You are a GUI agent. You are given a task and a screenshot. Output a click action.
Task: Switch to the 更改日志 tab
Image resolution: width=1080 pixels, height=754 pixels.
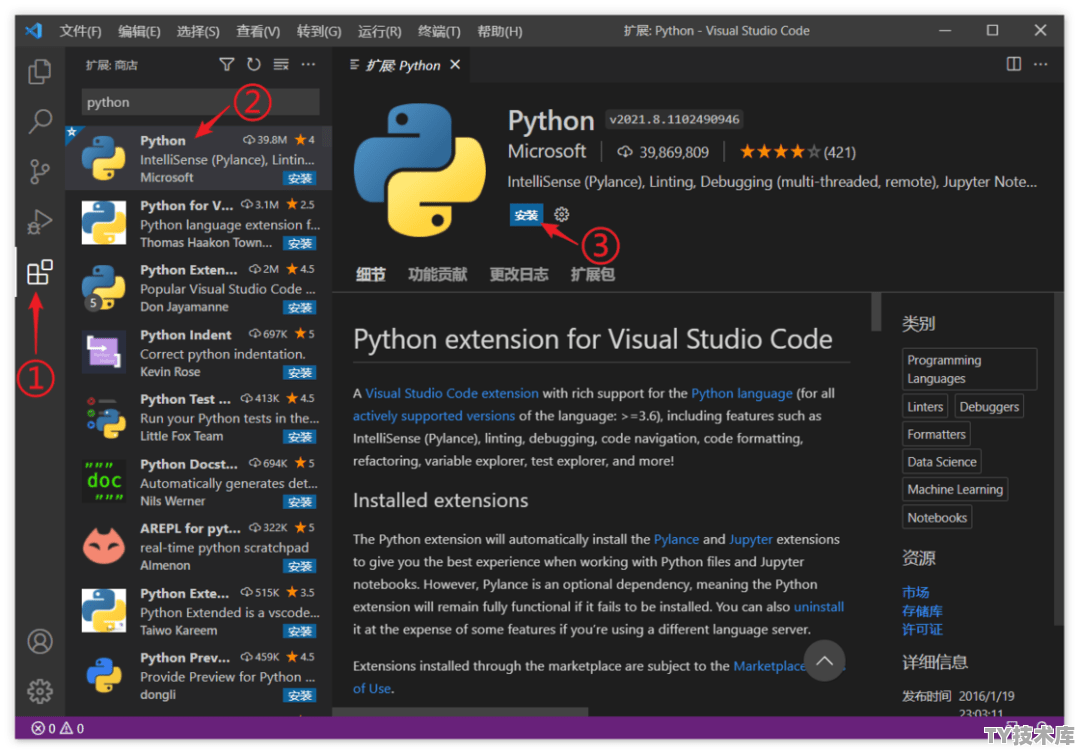point(519,275)
